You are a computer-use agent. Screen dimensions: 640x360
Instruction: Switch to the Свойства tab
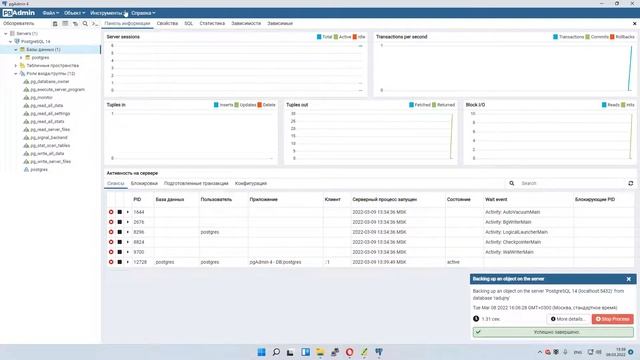(167, 23)
